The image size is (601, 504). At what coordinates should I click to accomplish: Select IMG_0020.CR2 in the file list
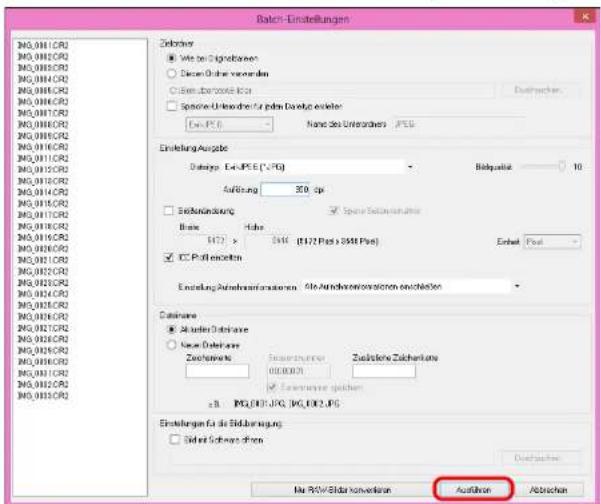[43, 249]
